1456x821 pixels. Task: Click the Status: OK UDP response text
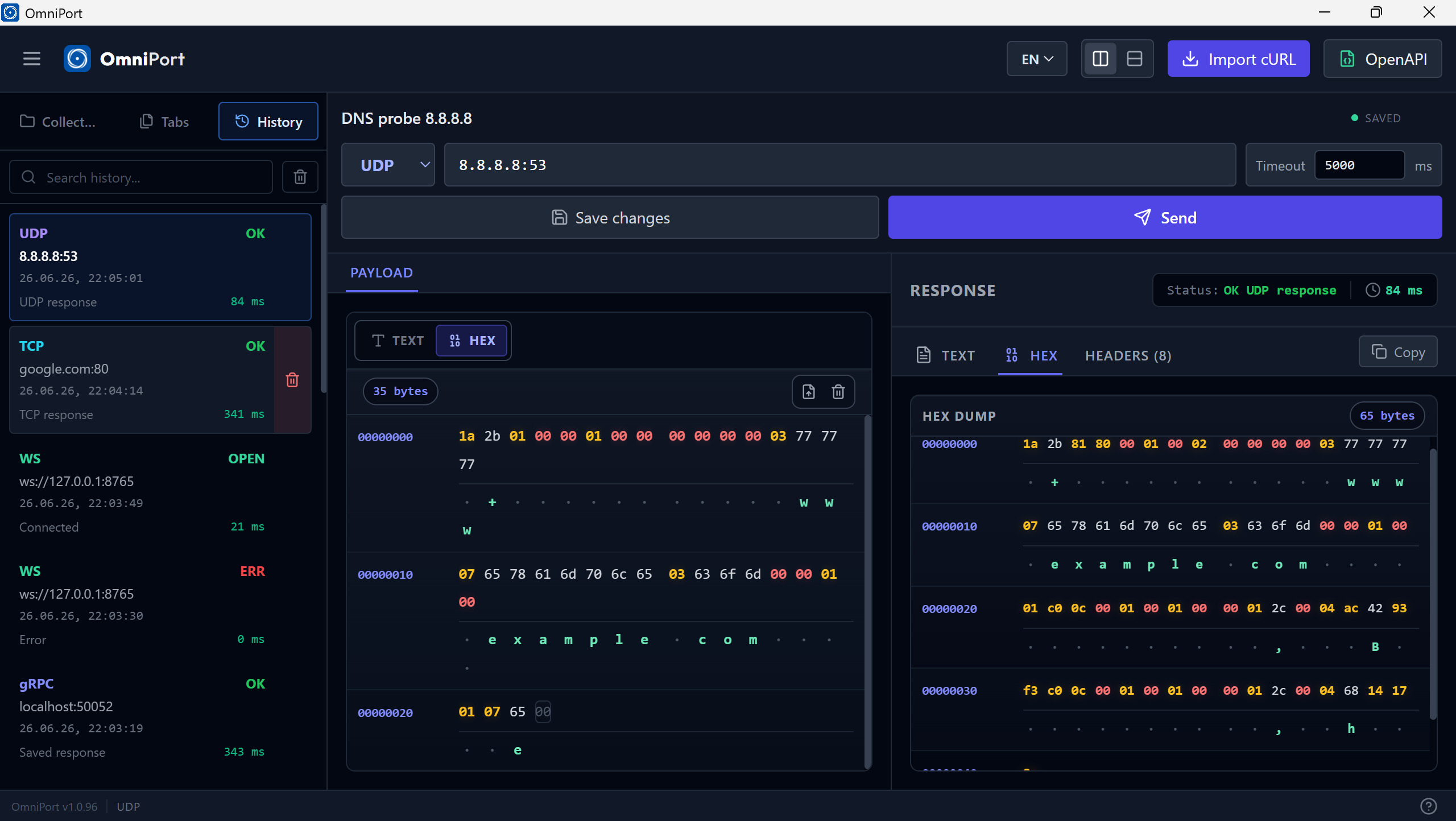coord(1251,290)
